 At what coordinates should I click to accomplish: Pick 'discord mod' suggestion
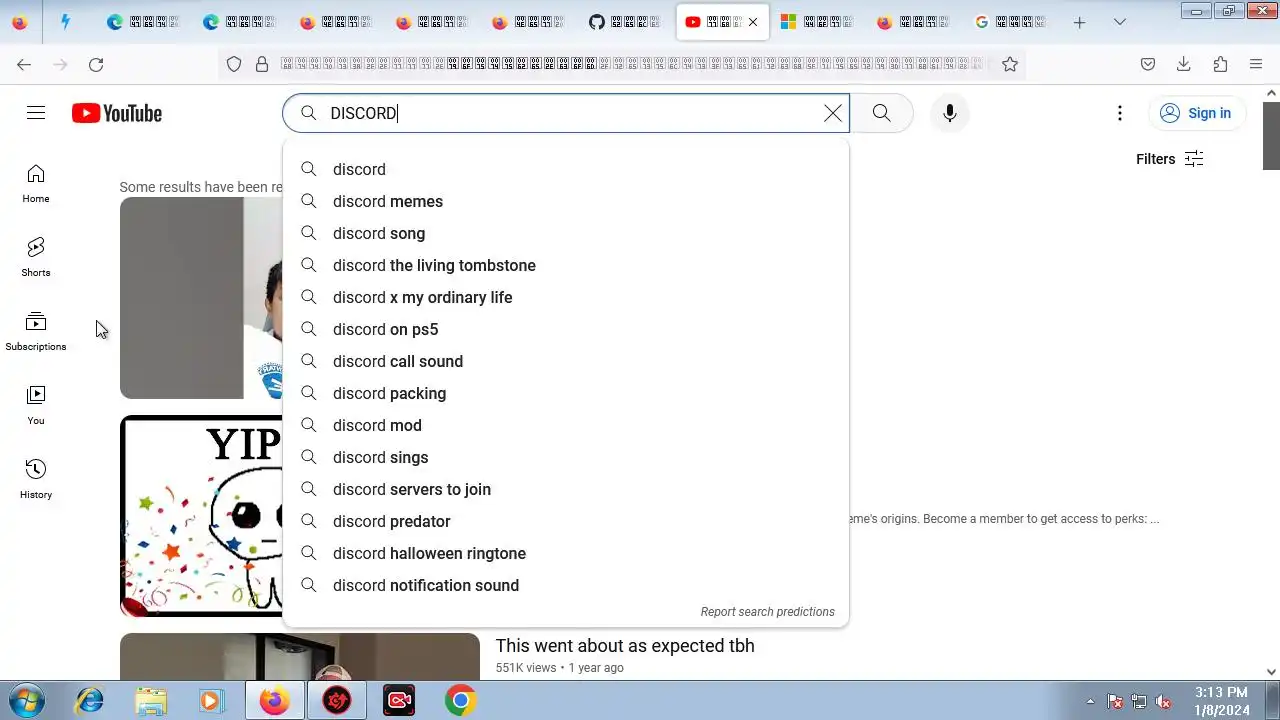point(566,425)
